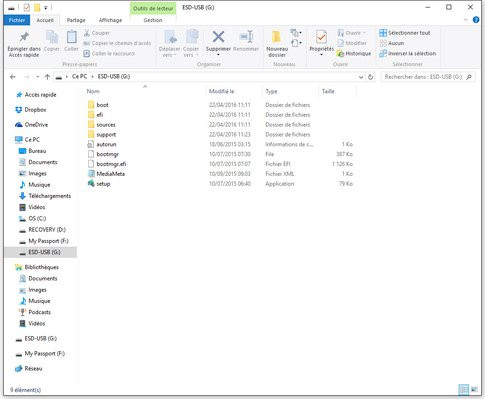This screenshot has width=485, height=399.
Task: Select the setup application
Action: click(x=103, y=184)
